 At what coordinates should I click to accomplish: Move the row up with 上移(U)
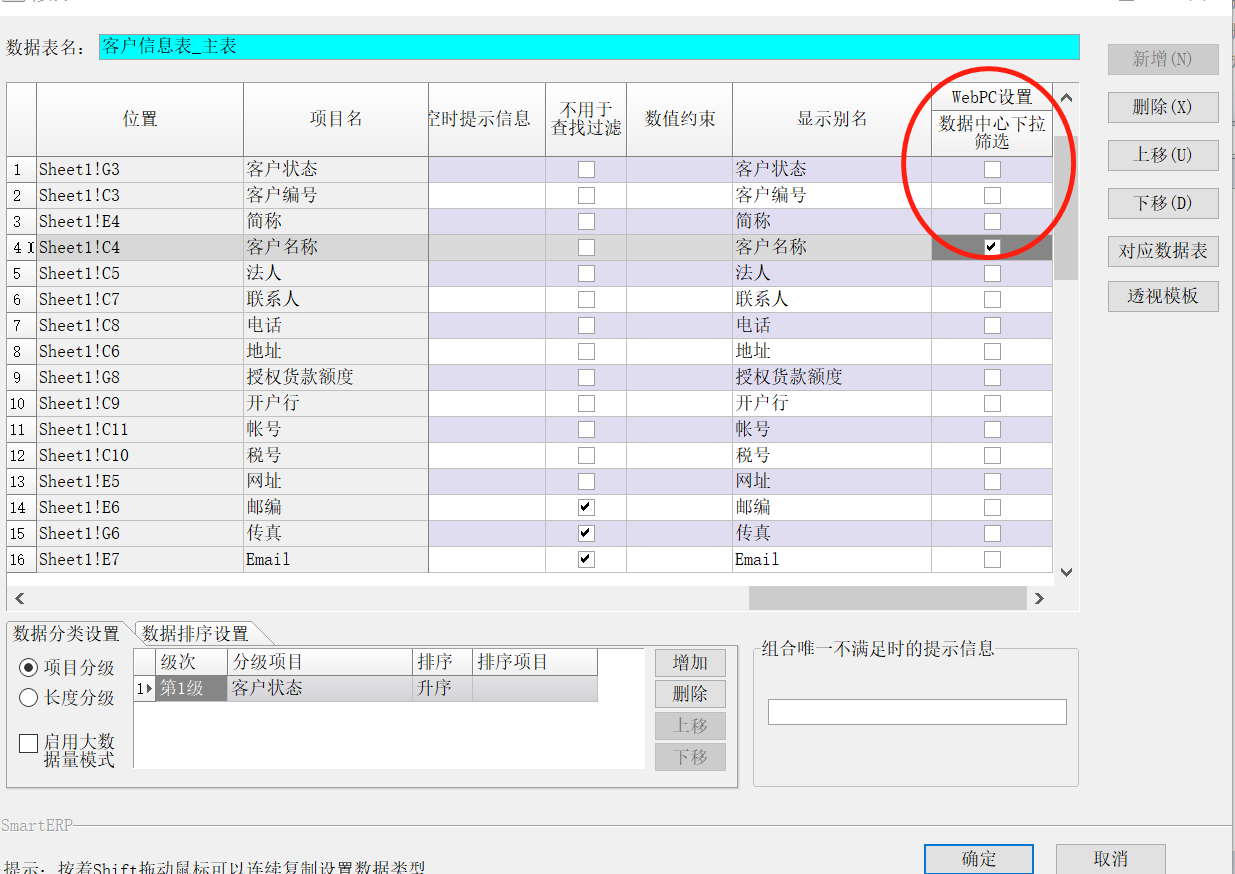(x=1163, y=155)
